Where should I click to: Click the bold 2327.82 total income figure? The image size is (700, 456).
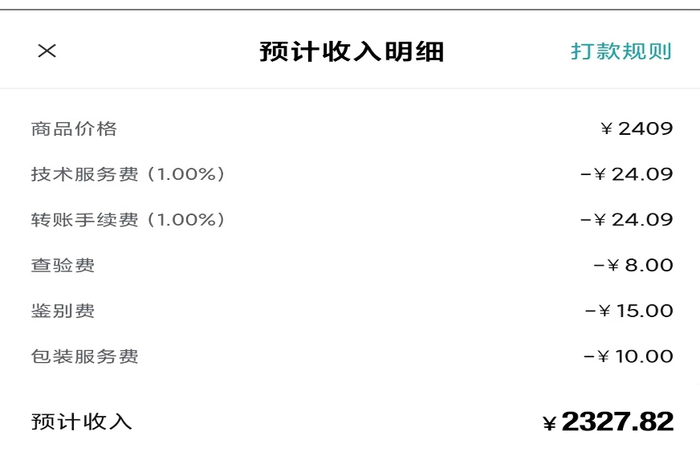pos(617,422)
